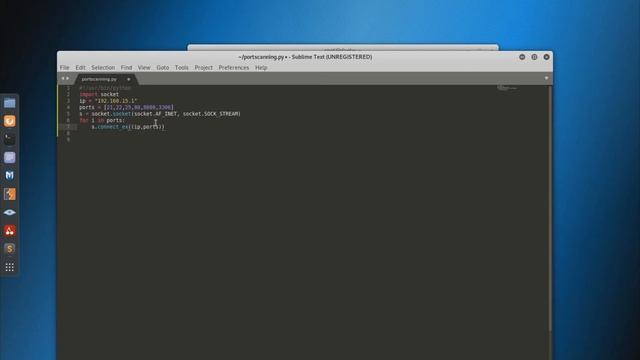Click the "for i in ports:" line
640x360 pixels.
[102, 120]
